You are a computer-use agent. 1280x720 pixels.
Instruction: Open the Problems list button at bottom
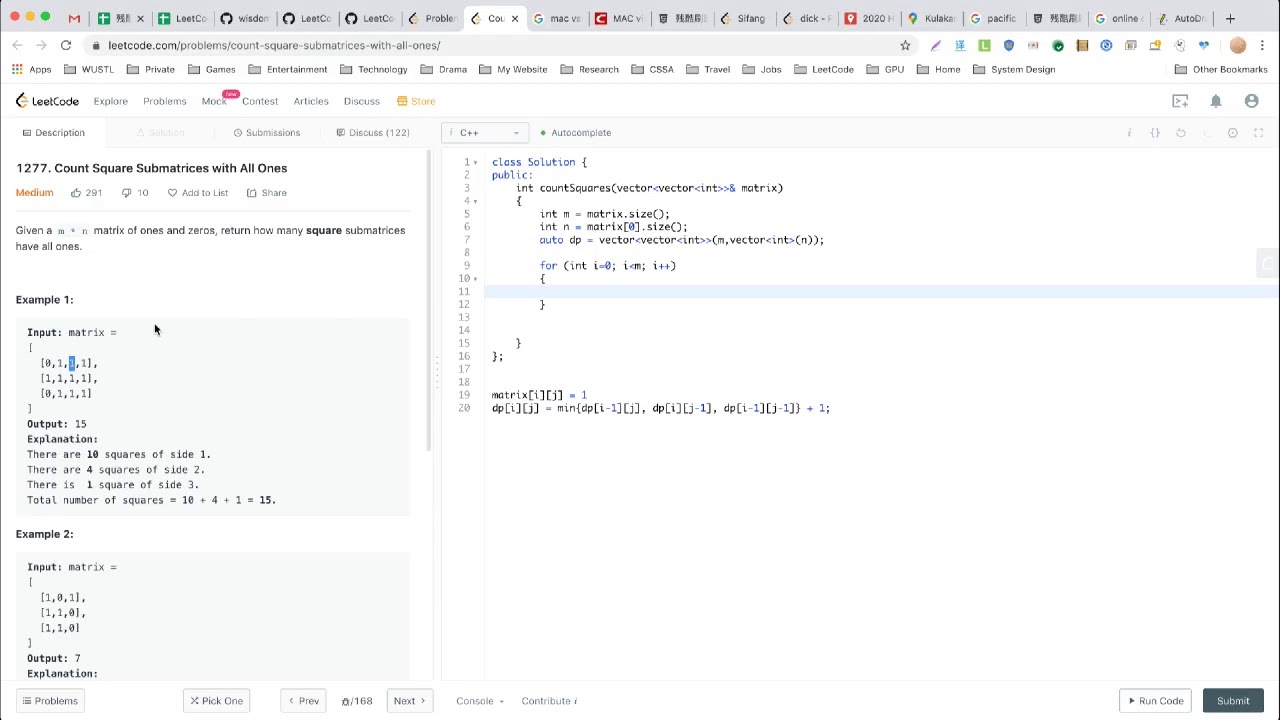[50, 701]
